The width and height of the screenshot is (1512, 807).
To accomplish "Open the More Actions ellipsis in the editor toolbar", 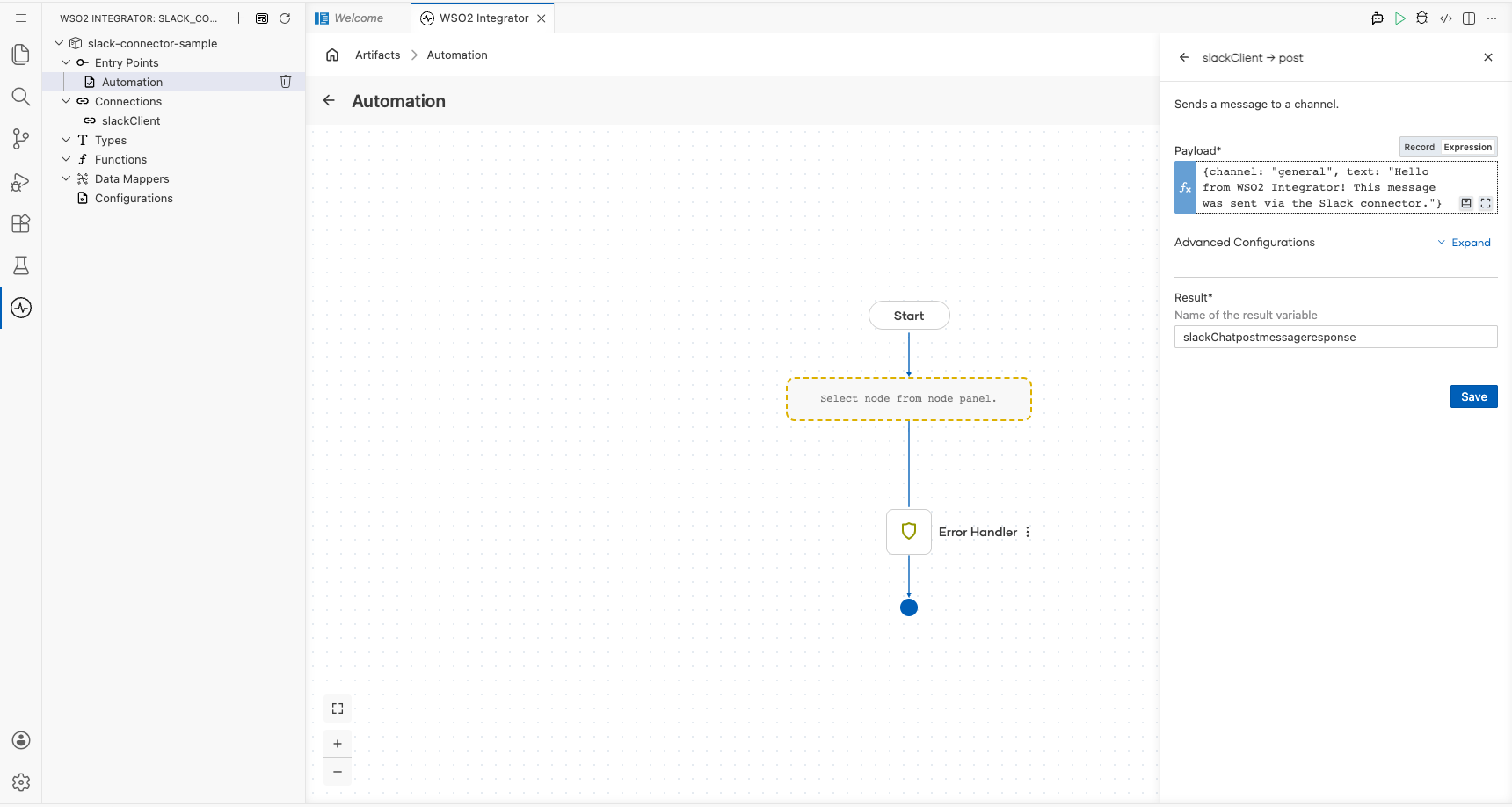I will pos(1492,18).
